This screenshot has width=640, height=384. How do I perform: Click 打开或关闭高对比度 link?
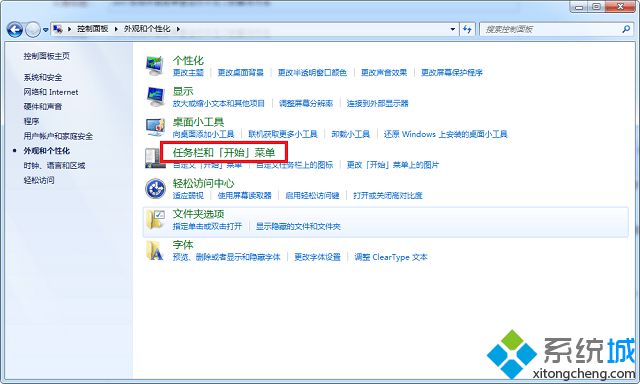387,195
